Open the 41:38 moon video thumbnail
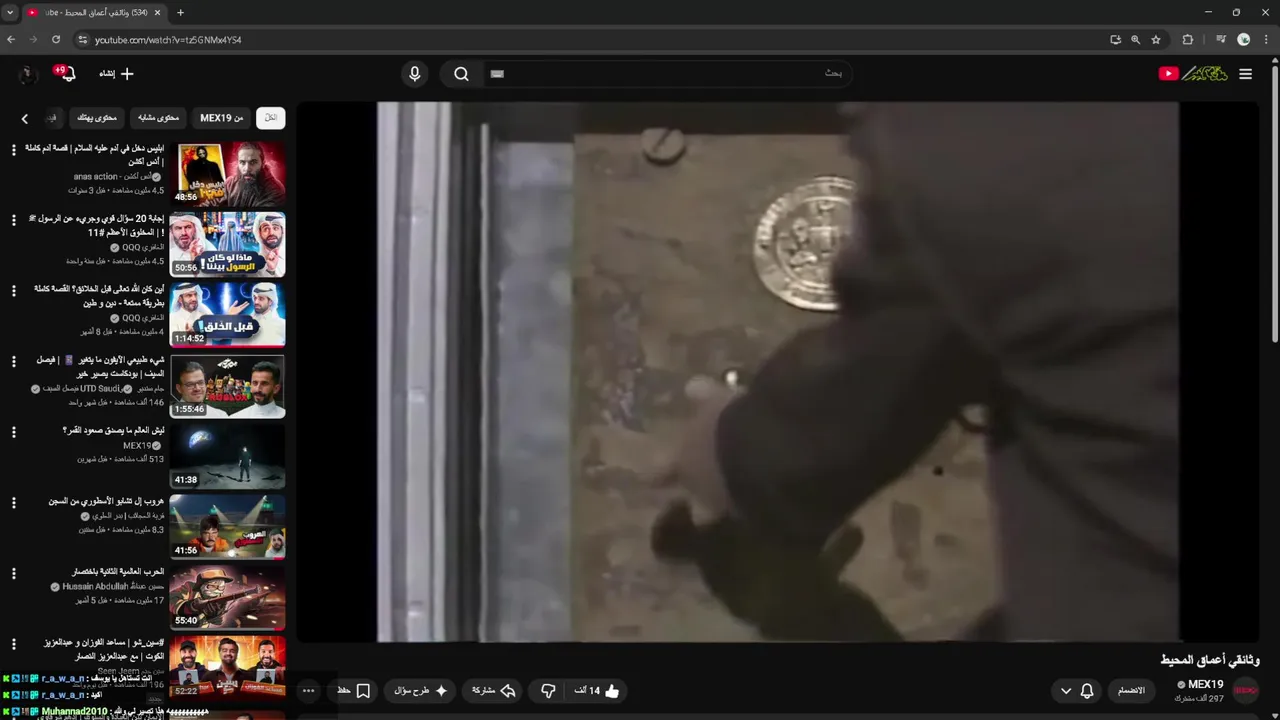The image size is (1280, 720). pyautogui.click(x=227, y=456)
